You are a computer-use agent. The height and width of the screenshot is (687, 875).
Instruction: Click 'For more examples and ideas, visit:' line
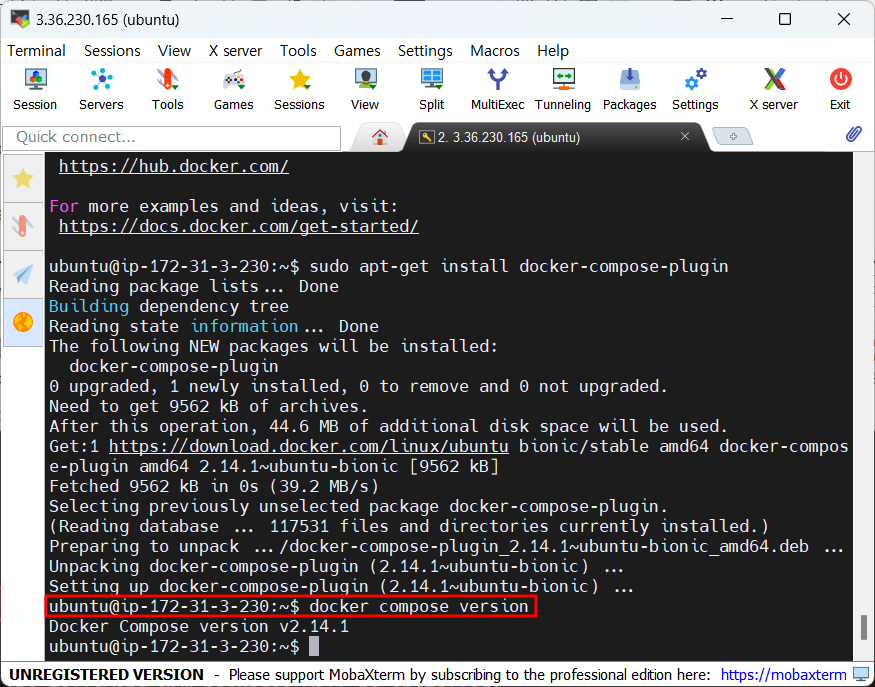[x=224, y=206]
